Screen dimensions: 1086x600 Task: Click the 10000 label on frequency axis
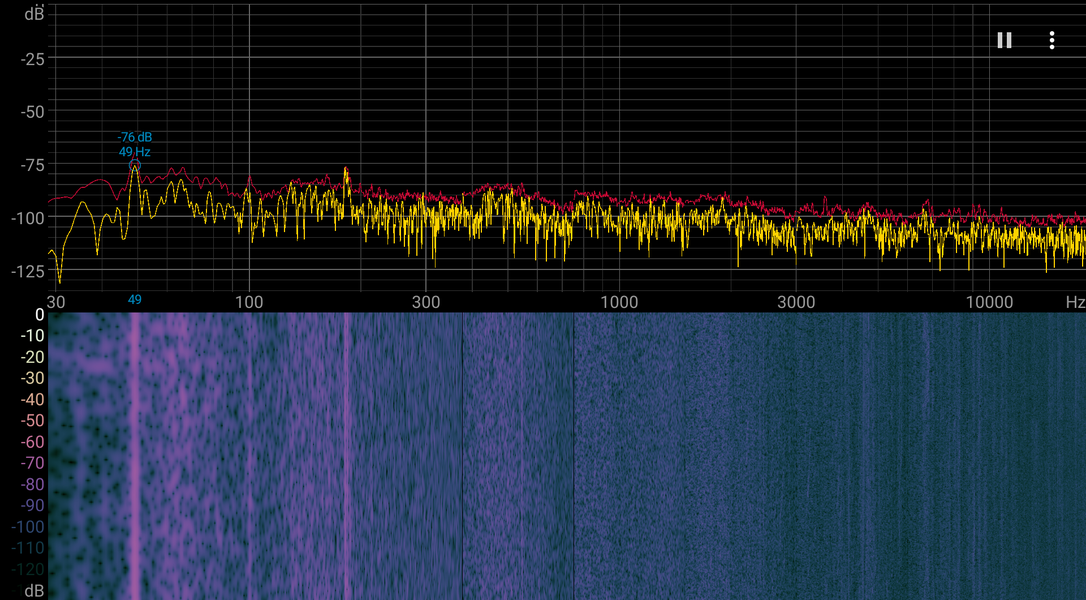[989, 302]
